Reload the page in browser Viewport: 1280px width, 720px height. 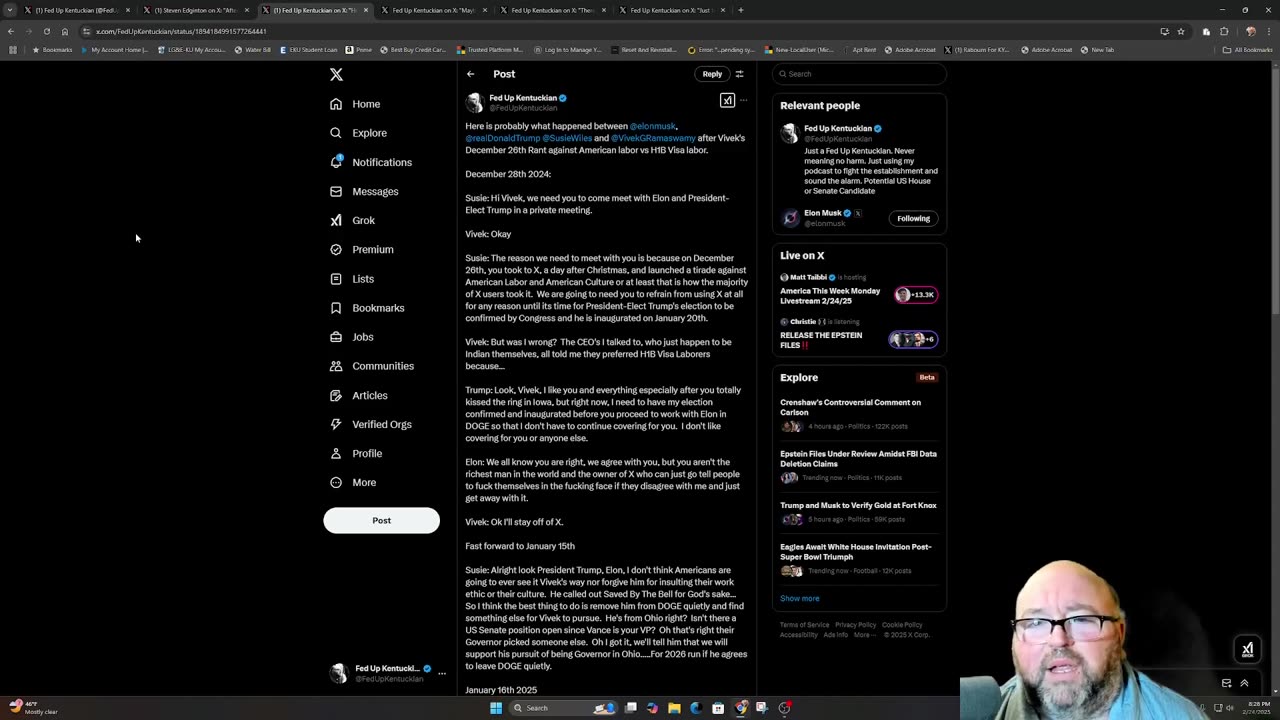46,31
